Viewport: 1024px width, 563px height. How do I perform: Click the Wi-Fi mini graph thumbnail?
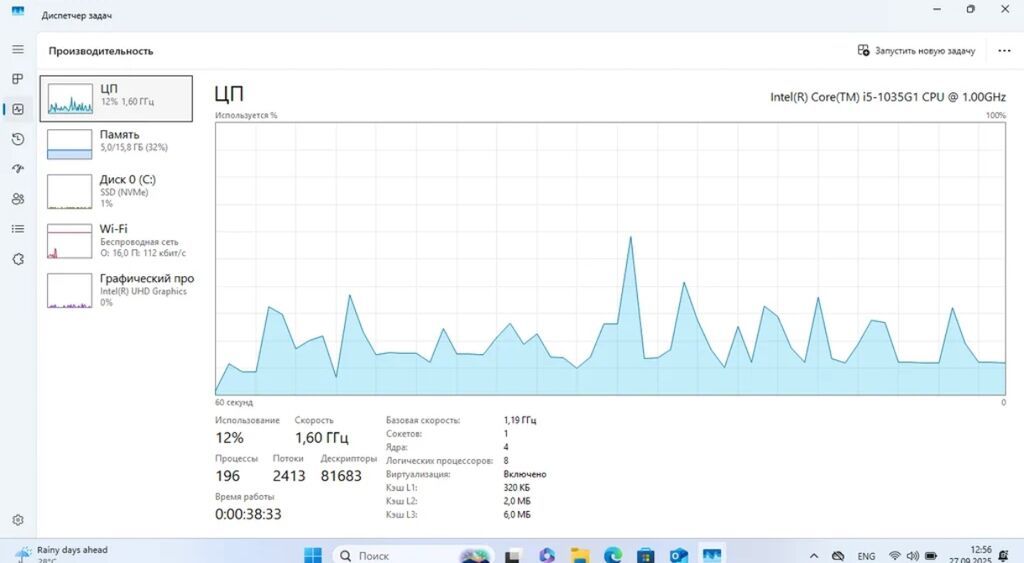[70, 241]
